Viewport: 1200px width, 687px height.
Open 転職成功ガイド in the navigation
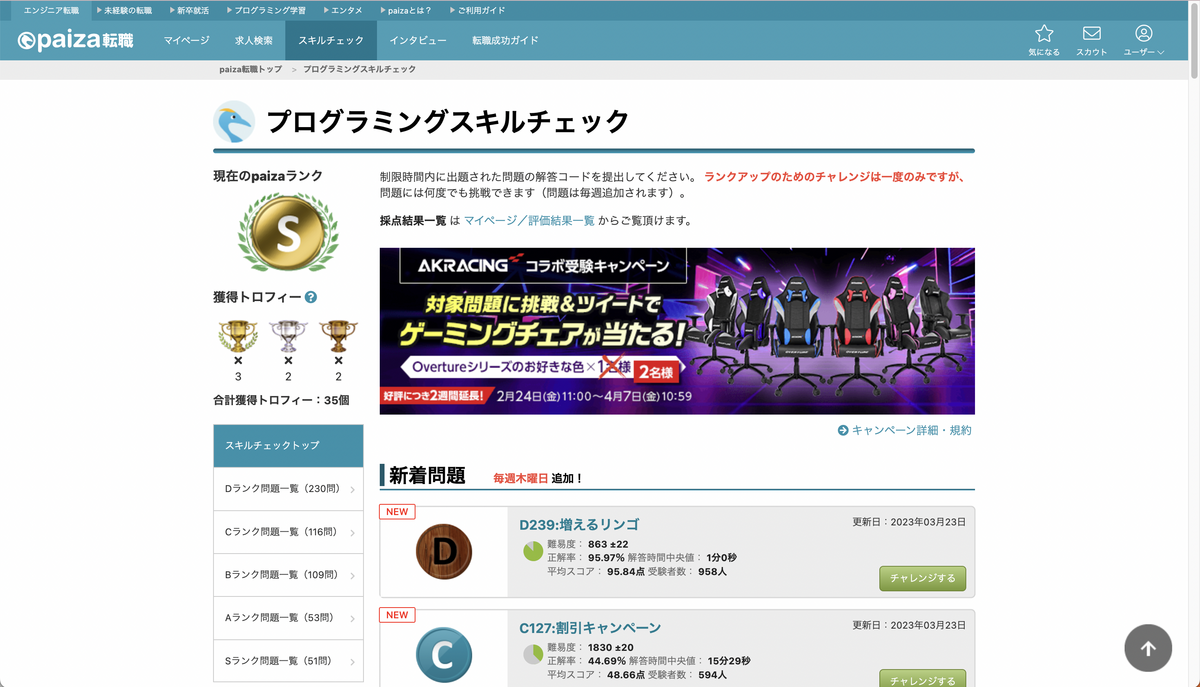click(x=505, y=41)
